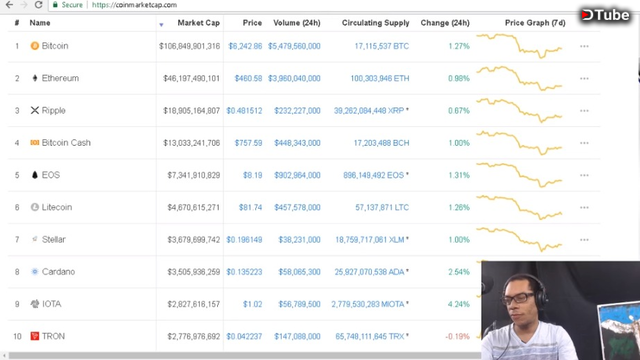
Task: Click the DTube logo
Action: pos(605,15)
